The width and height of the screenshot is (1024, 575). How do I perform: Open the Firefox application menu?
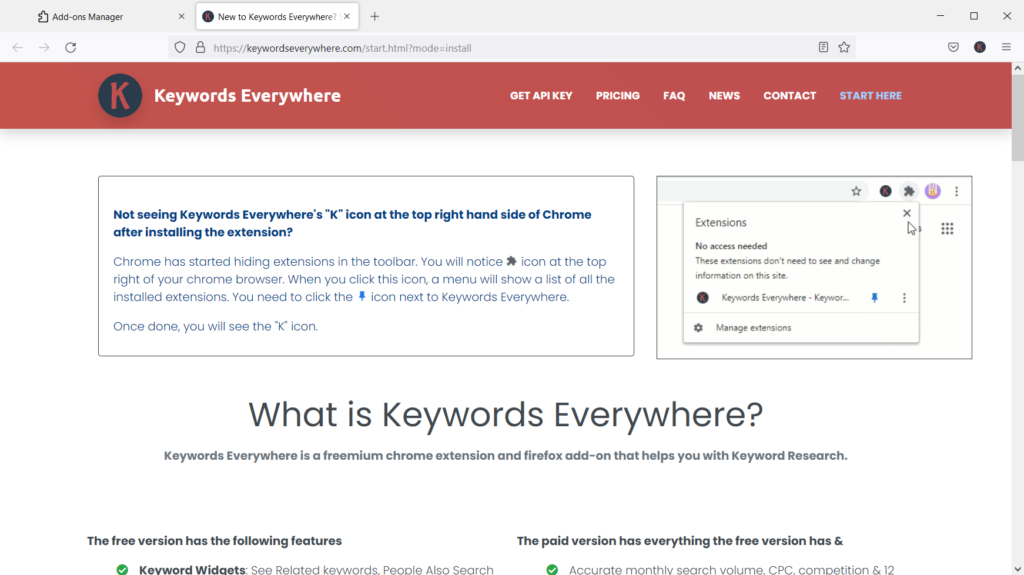point(1006,47)
